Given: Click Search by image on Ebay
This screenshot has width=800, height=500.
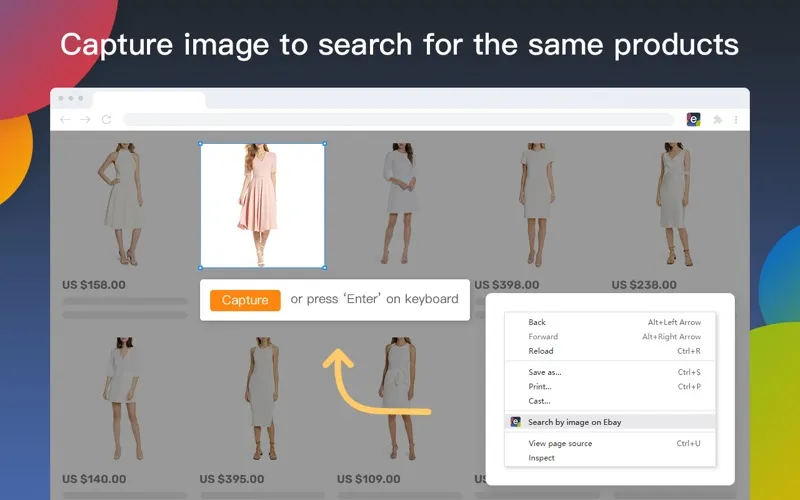Looking at the screenshot, I should tap(610, 422).
